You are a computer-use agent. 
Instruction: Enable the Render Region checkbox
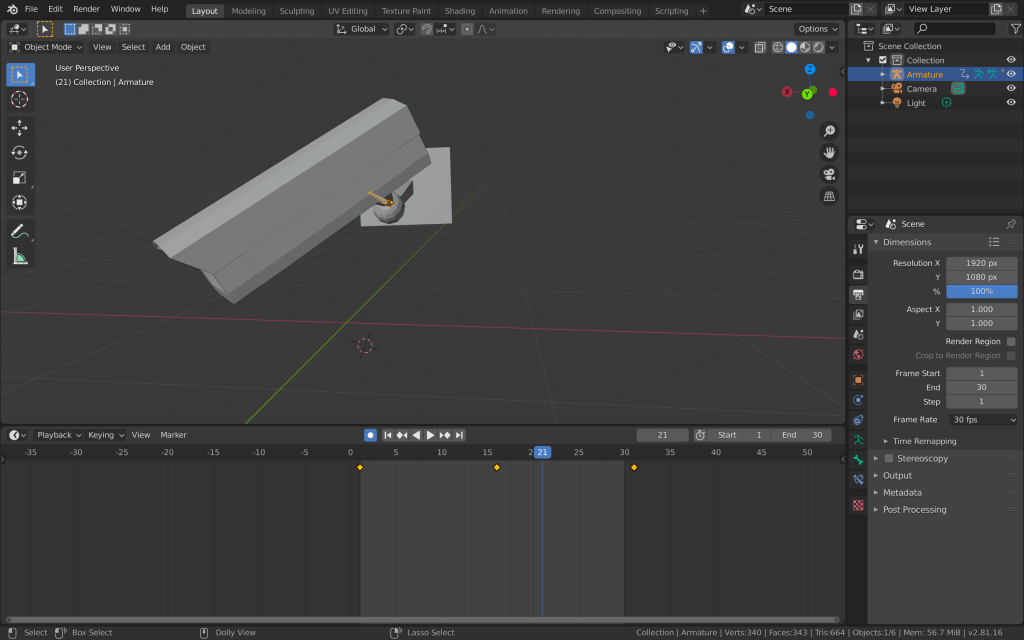[1011, 342]
